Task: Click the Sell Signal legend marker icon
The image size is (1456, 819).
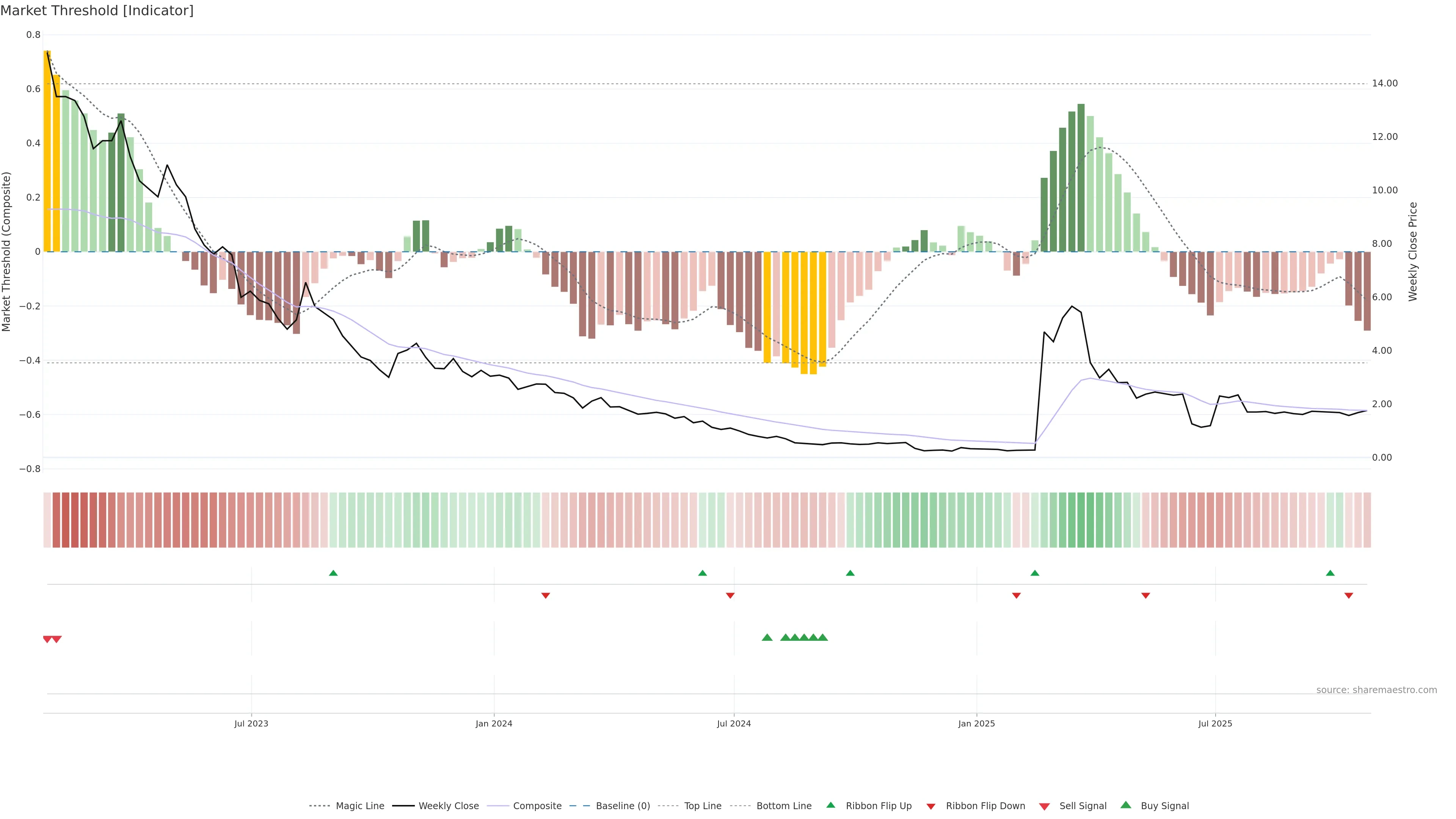Action: click(x=1044, y=806)
